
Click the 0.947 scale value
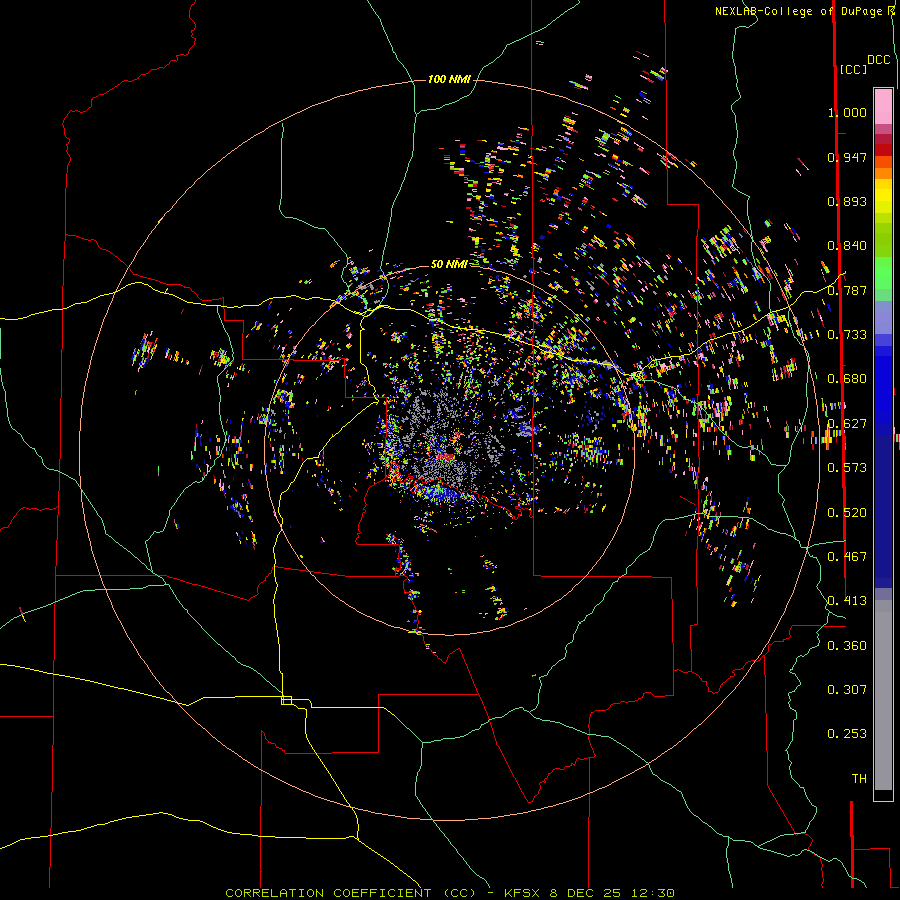(x=847, y=157)
